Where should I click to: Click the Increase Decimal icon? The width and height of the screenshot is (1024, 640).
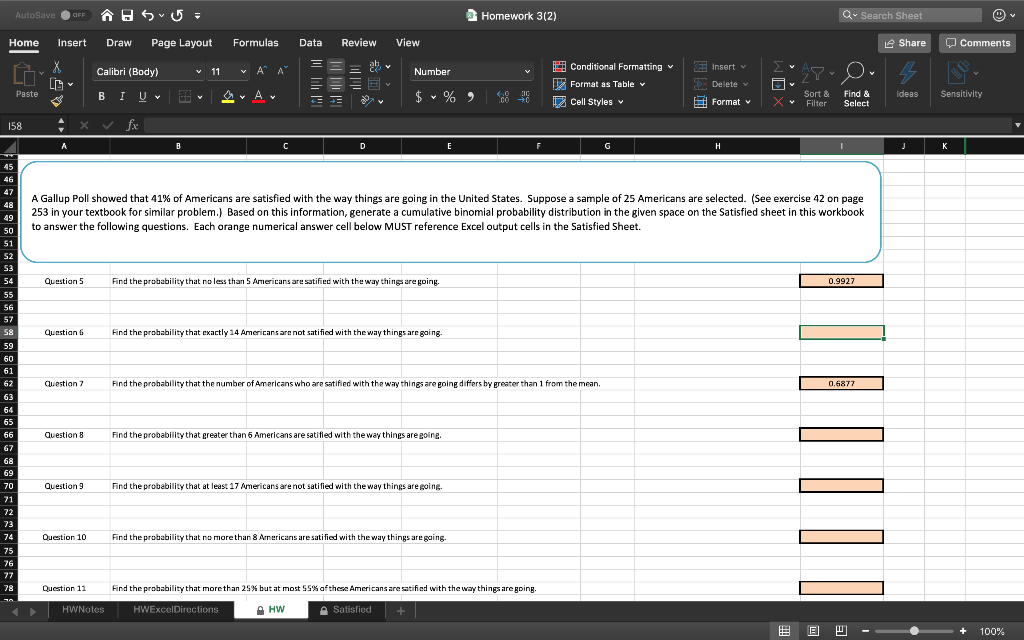pyautogui.click(x=503, y=96)
